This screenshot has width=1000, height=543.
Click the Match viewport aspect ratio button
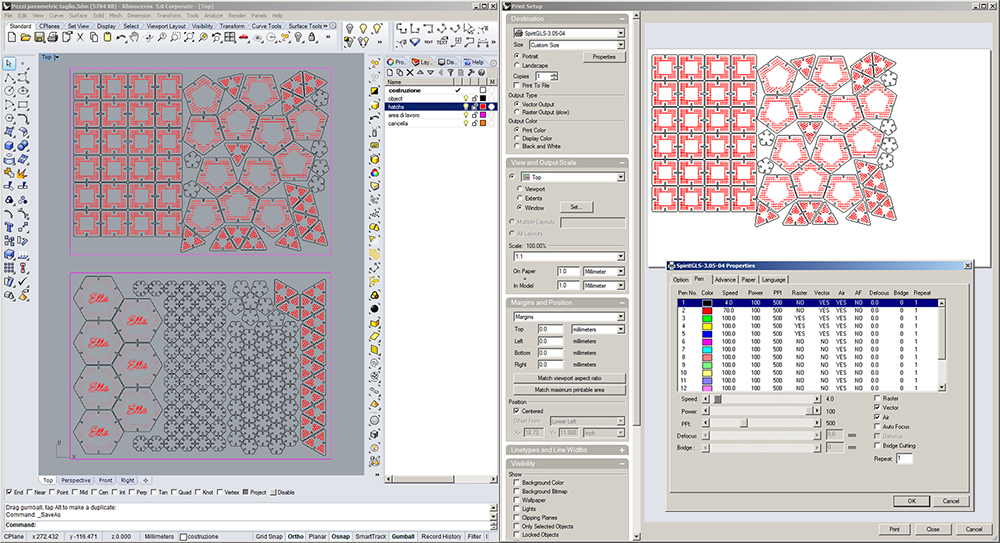(567, 379)
